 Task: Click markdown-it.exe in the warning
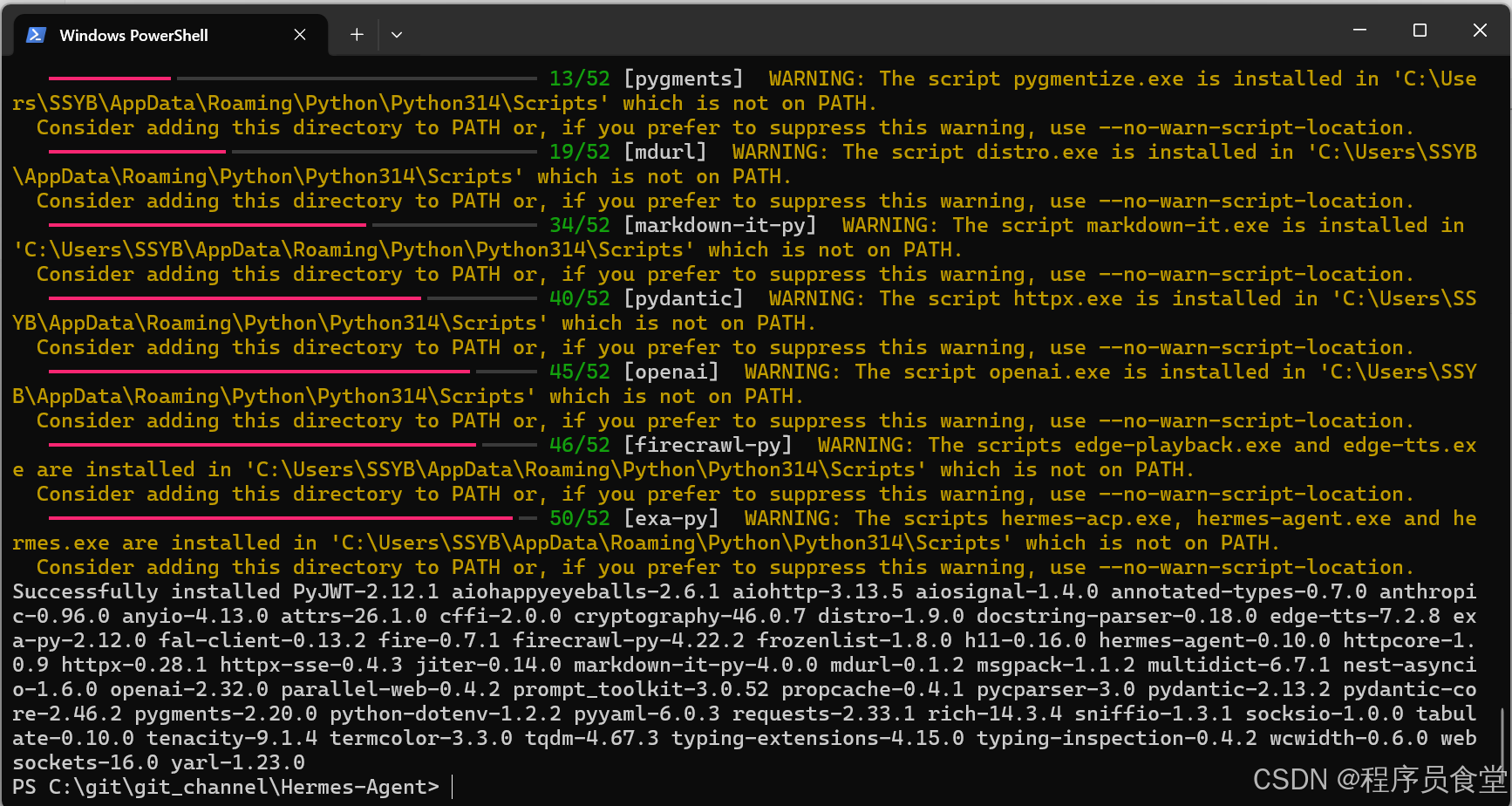coord(1178,225)
